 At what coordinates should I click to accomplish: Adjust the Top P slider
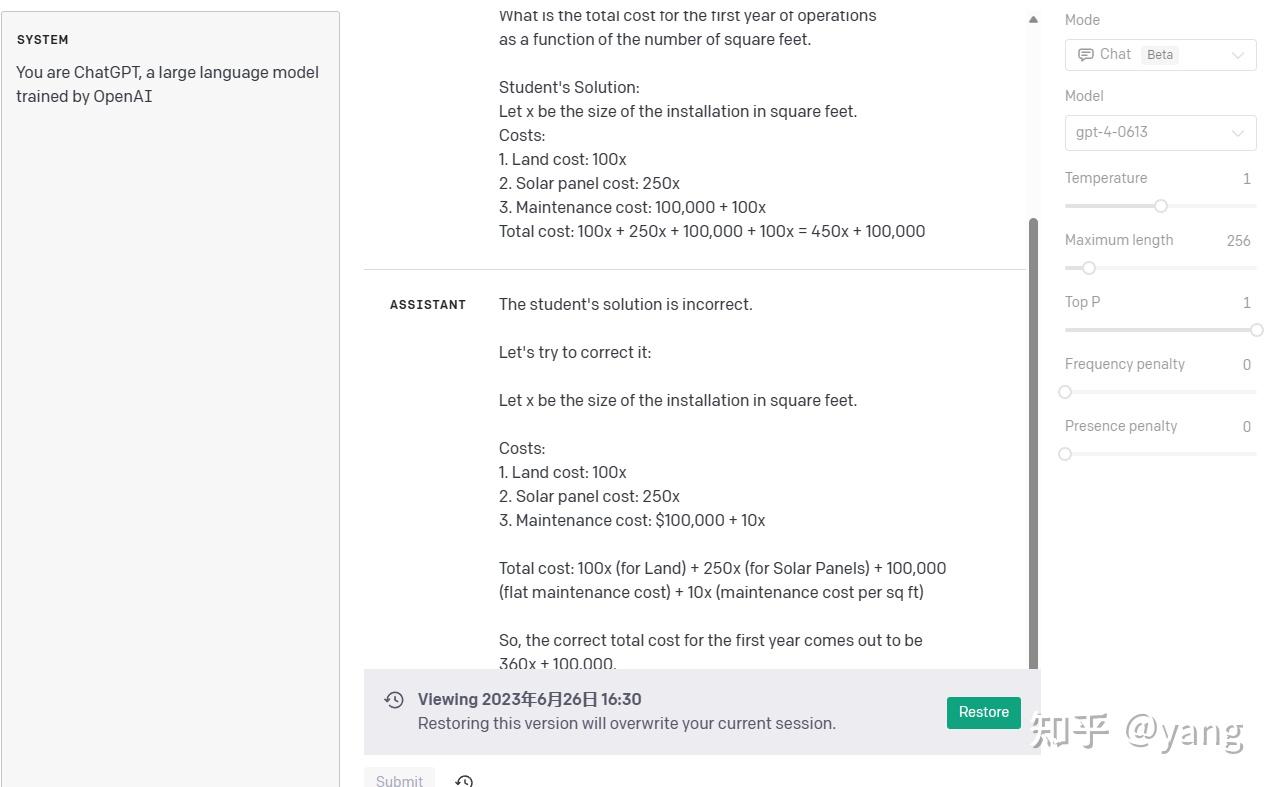click(1256, 330)
